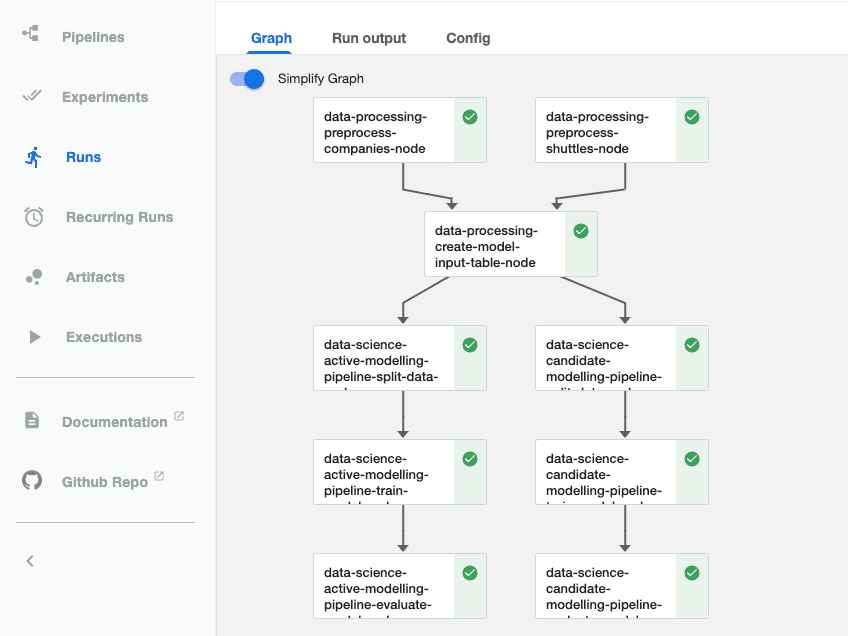
Task: Click success checkmark on active-modelling train node
Action: (470, 459)
